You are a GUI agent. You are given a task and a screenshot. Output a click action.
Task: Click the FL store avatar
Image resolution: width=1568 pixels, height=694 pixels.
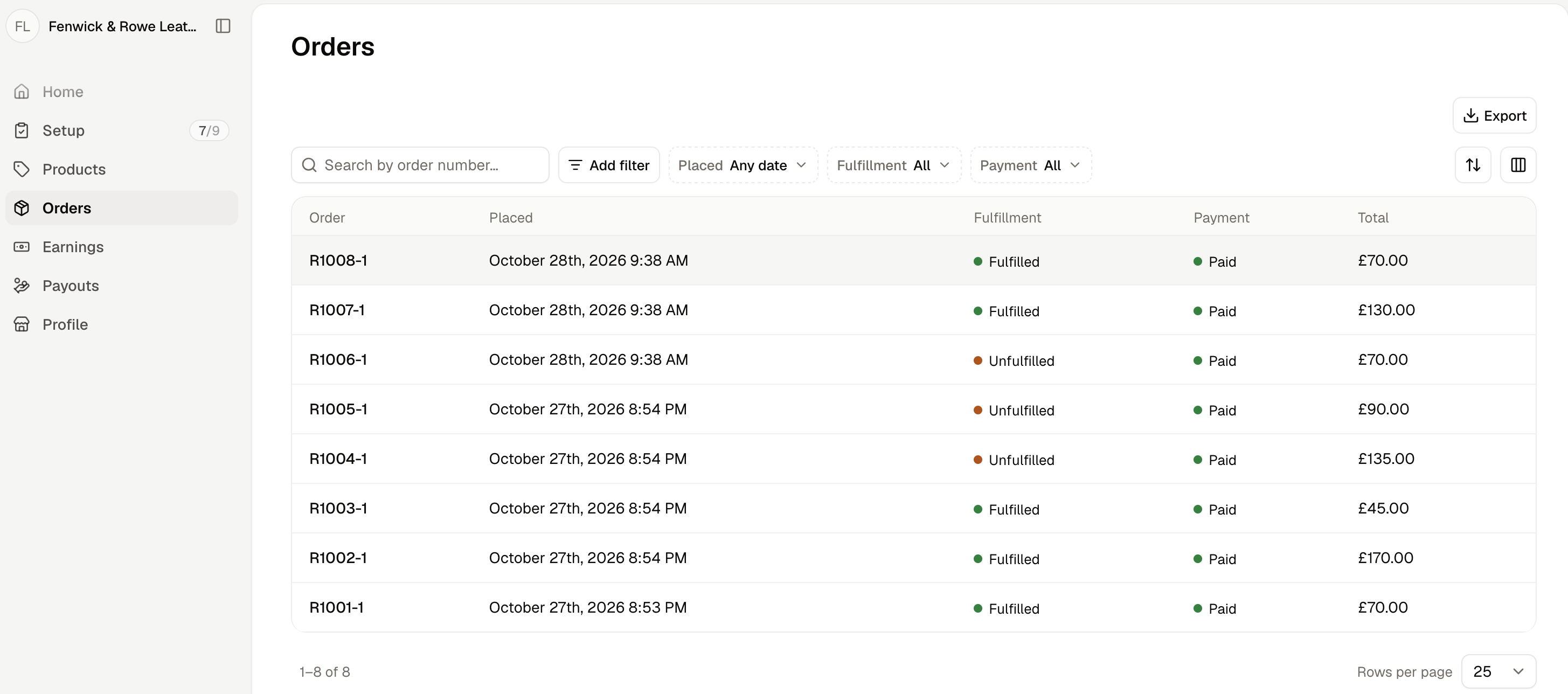click(x=23, y=26)
